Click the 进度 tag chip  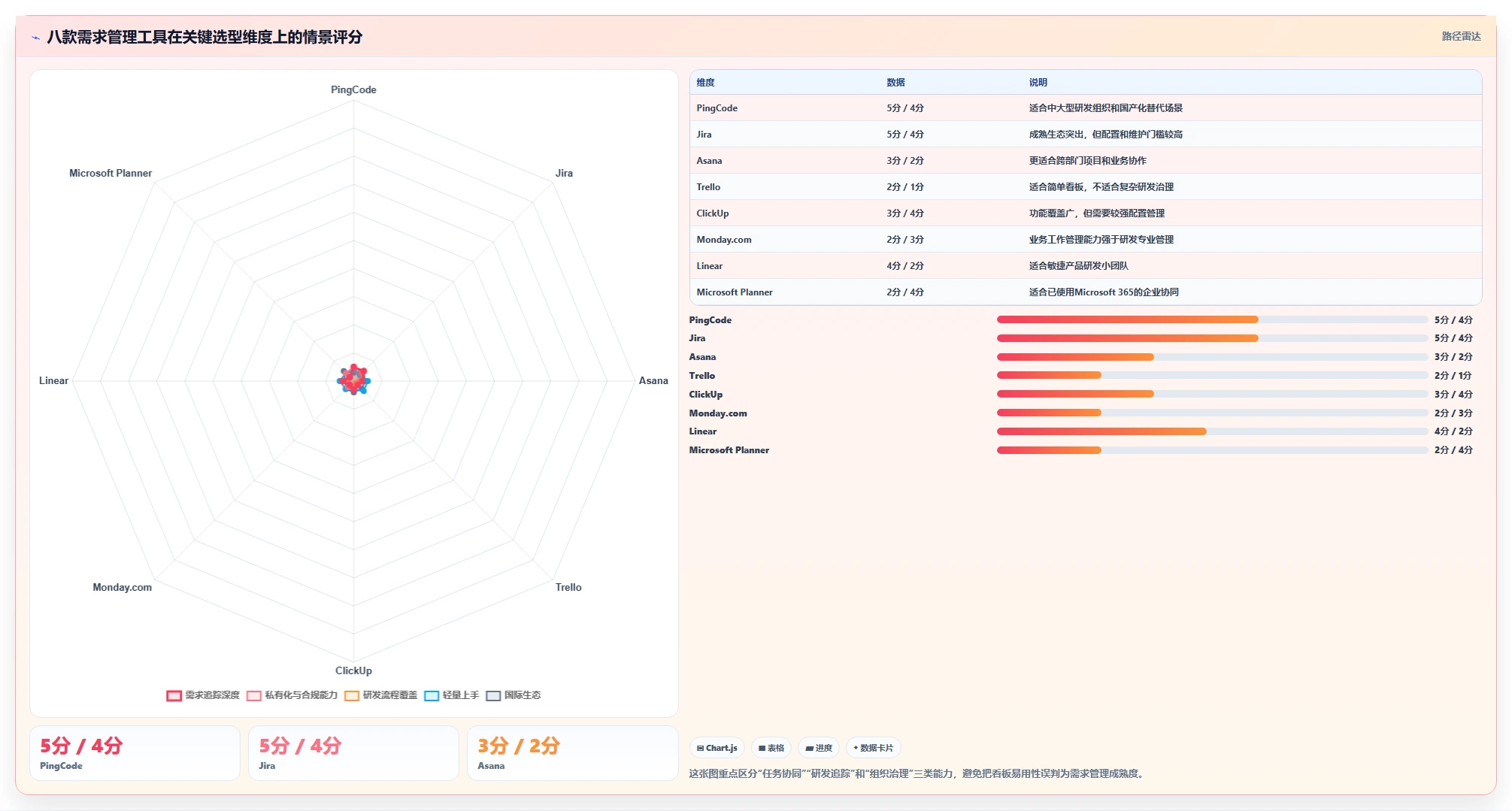(x=819, y=748)
